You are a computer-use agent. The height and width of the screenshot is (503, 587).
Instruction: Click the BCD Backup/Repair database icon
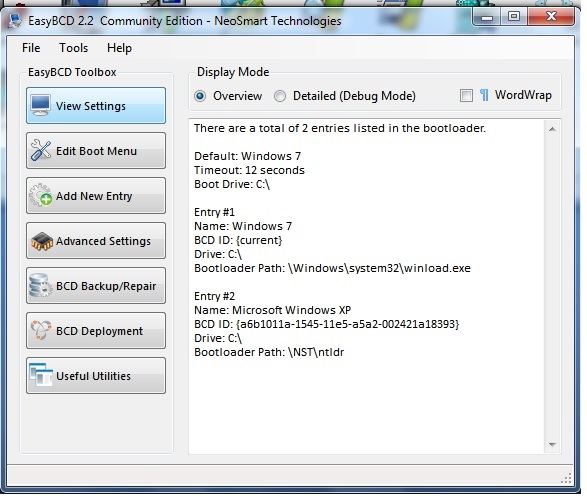tap(41, 286)
